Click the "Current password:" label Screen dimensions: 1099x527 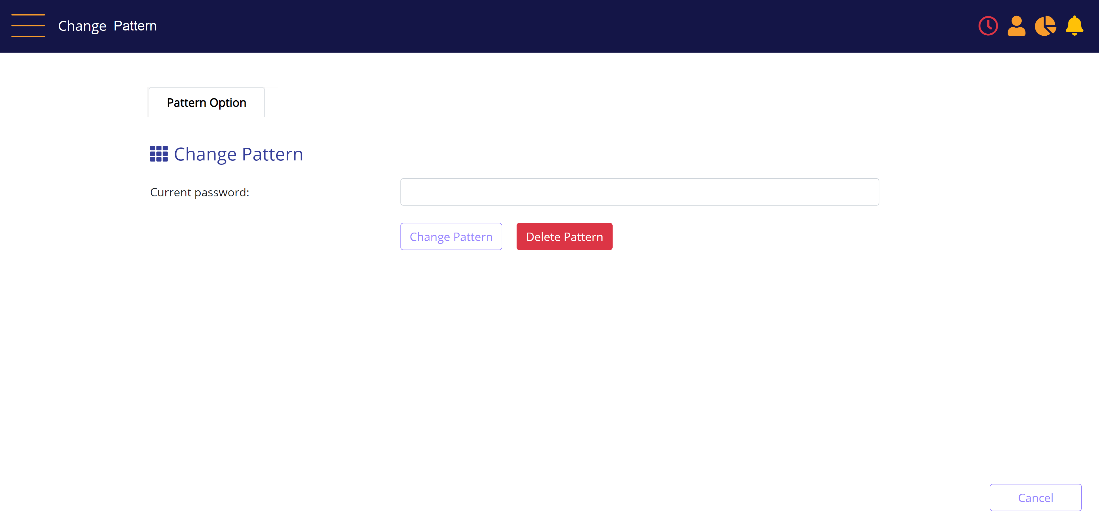click(200, 192)
